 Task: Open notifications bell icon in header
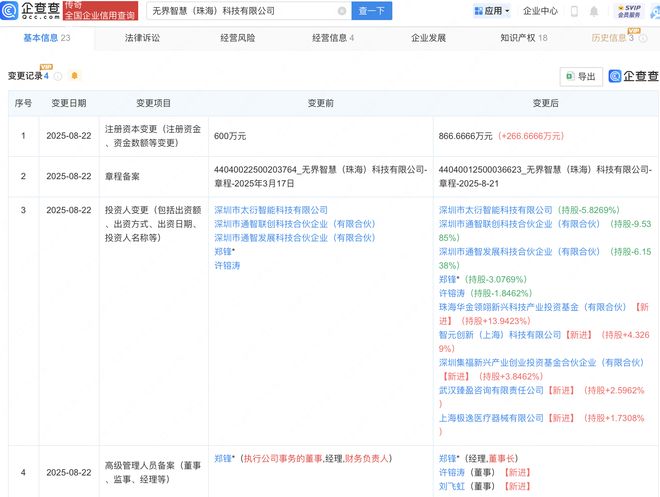pos(593,11)
